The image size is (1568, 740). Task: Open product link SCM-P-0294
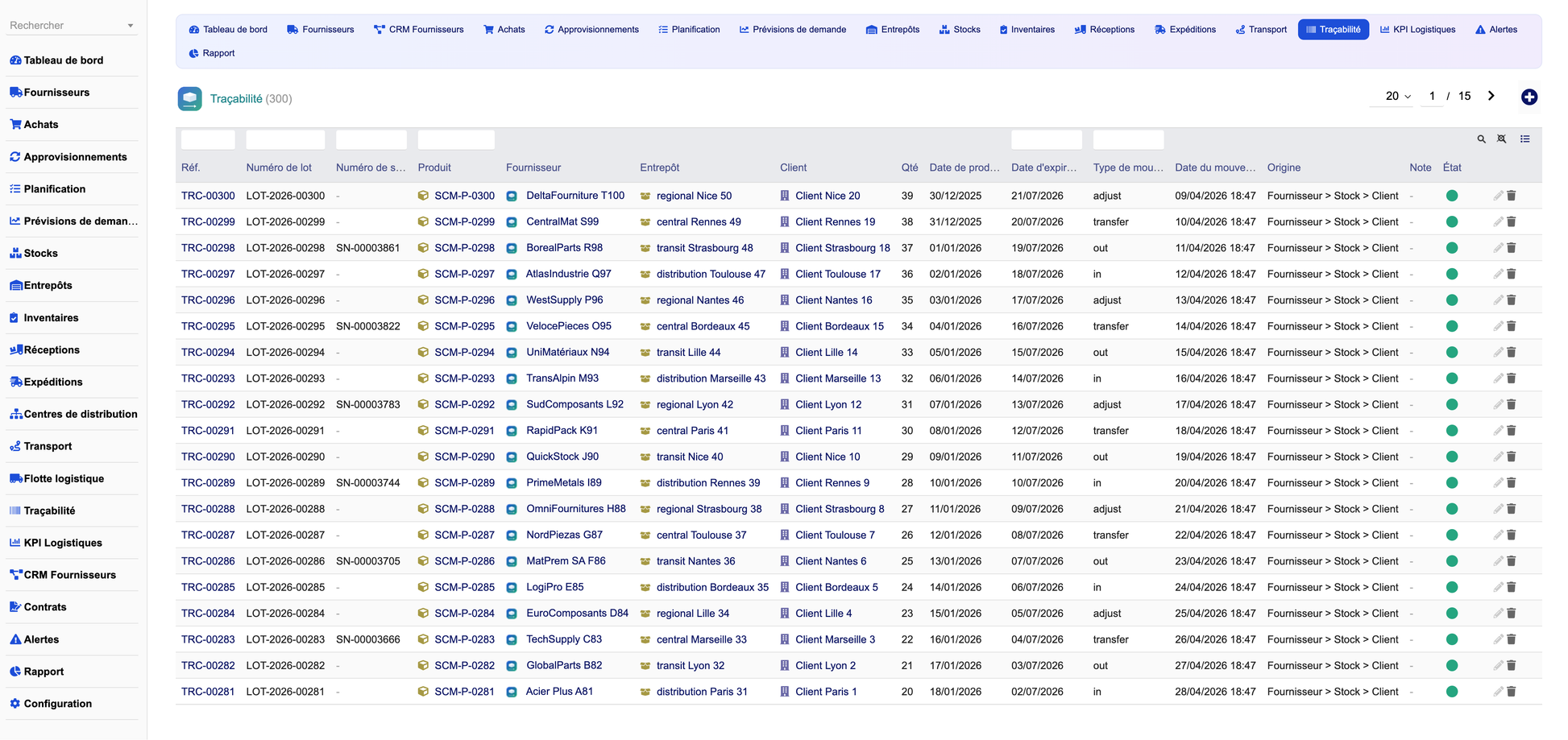[465, 353]
